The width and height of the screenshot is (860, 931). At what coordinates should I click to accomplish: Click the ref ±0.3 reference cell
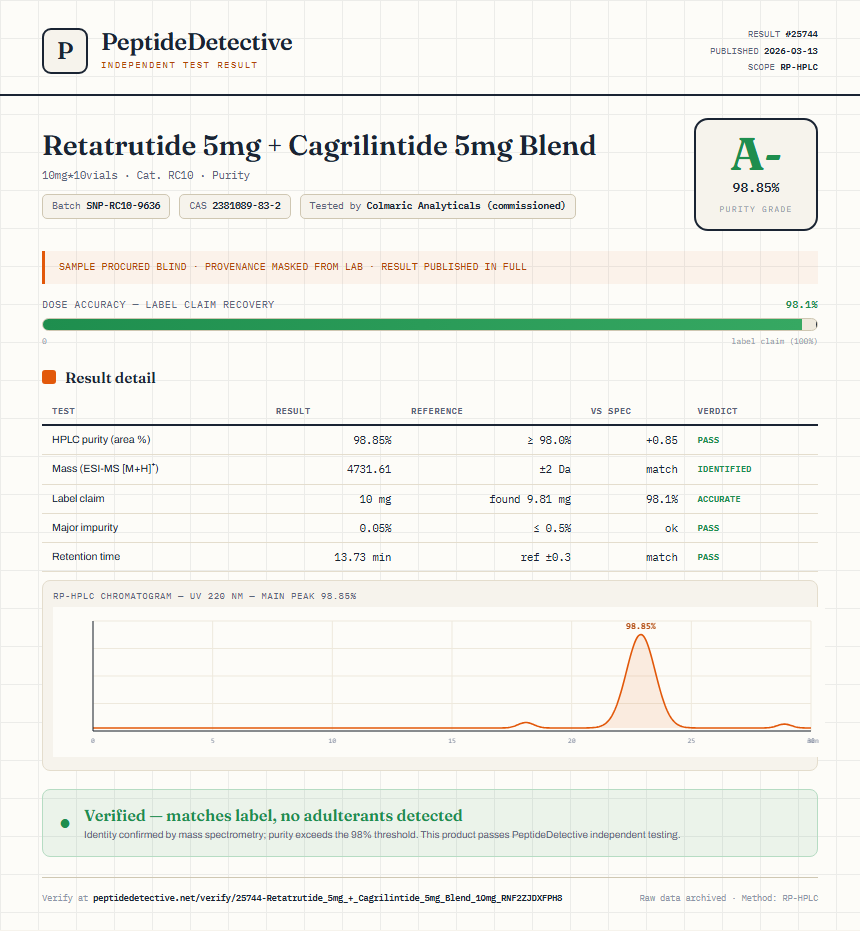point(546,557)
